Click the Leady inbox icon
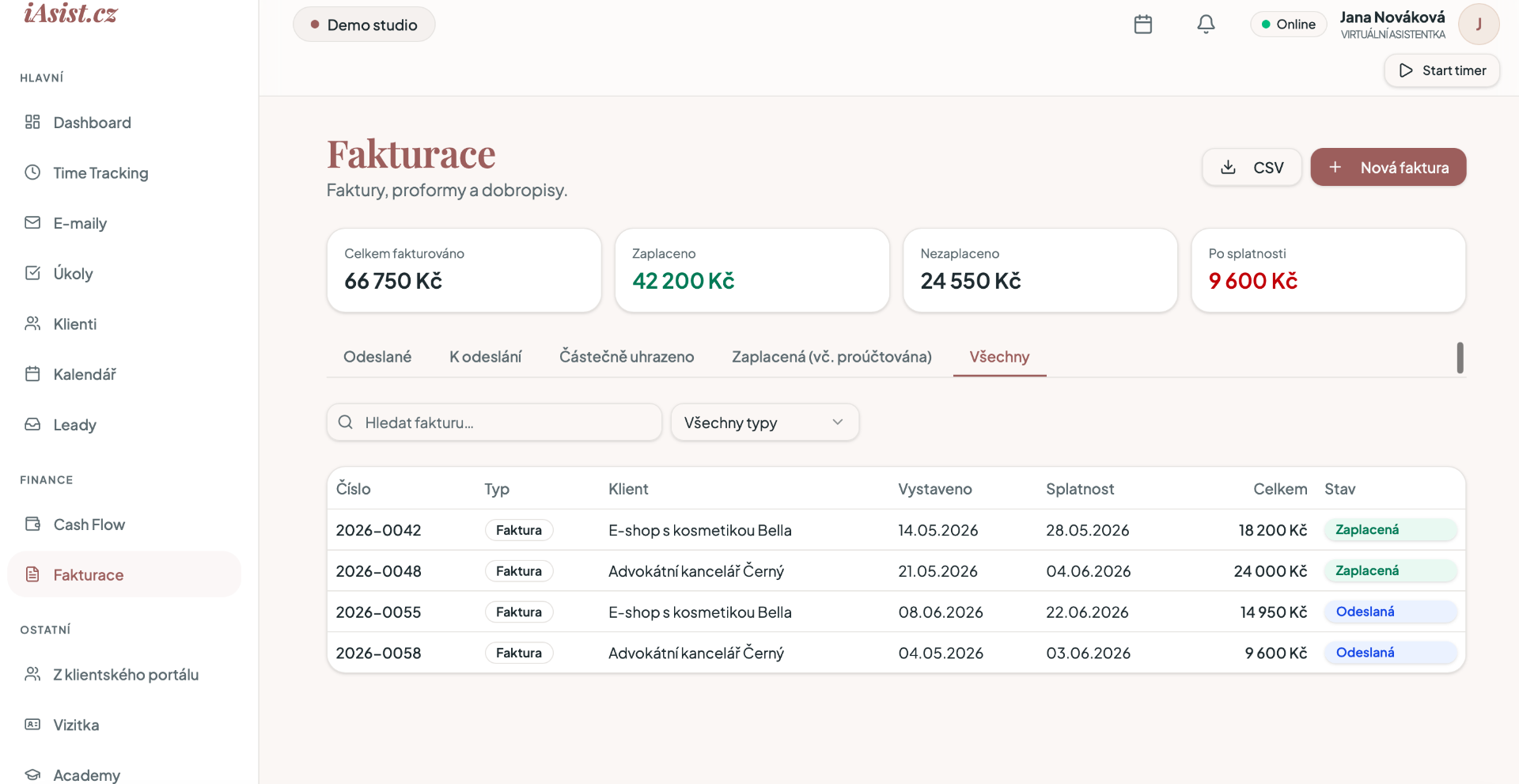 (32, 424)
